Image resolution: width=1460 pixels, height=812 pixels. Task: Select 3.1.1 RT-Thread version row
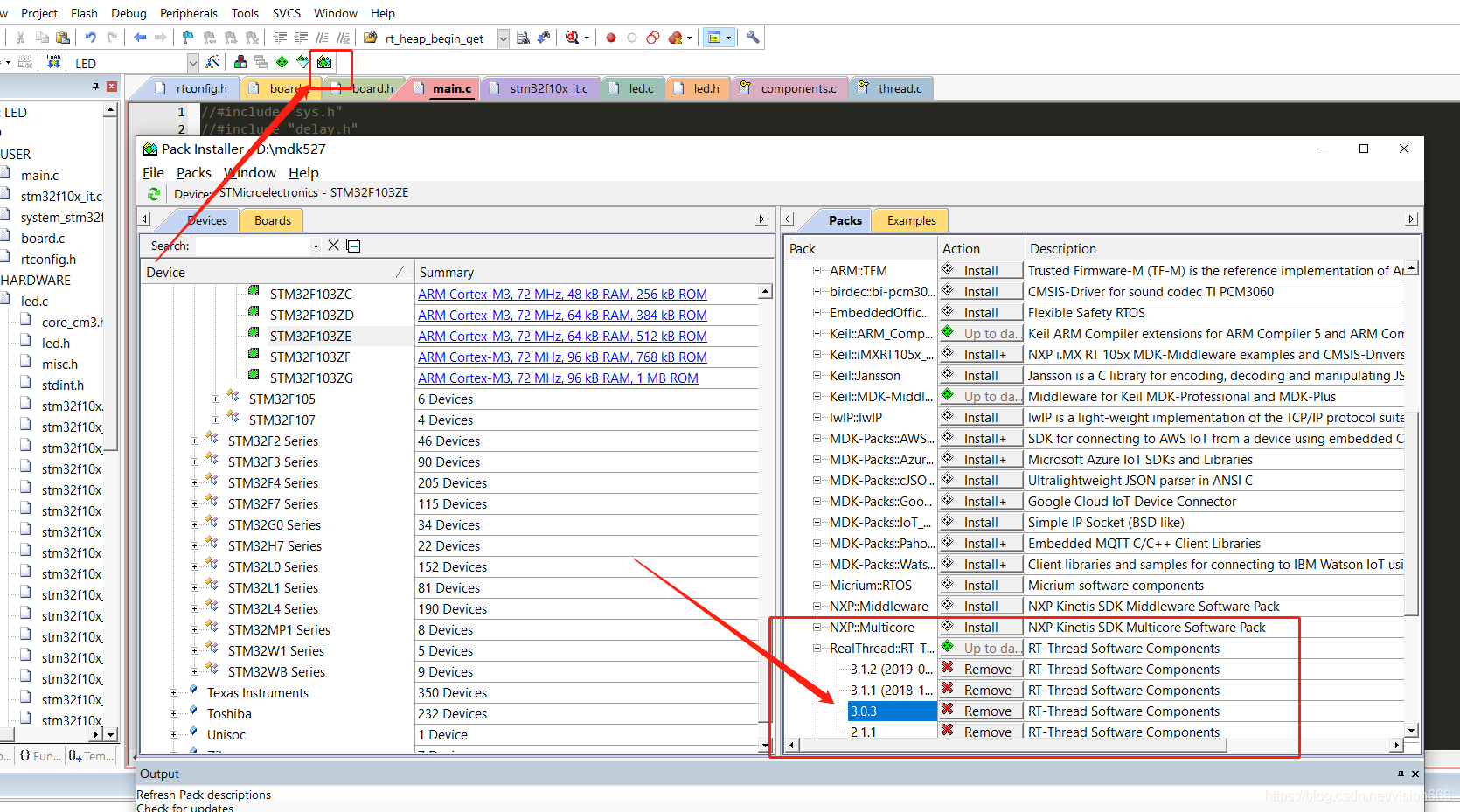click(x=892, y=691)
